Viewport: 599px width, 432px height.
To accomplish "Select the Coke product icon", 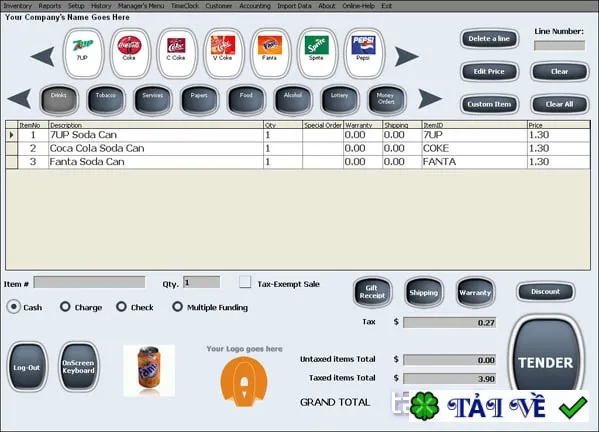I will pos(130,53).
